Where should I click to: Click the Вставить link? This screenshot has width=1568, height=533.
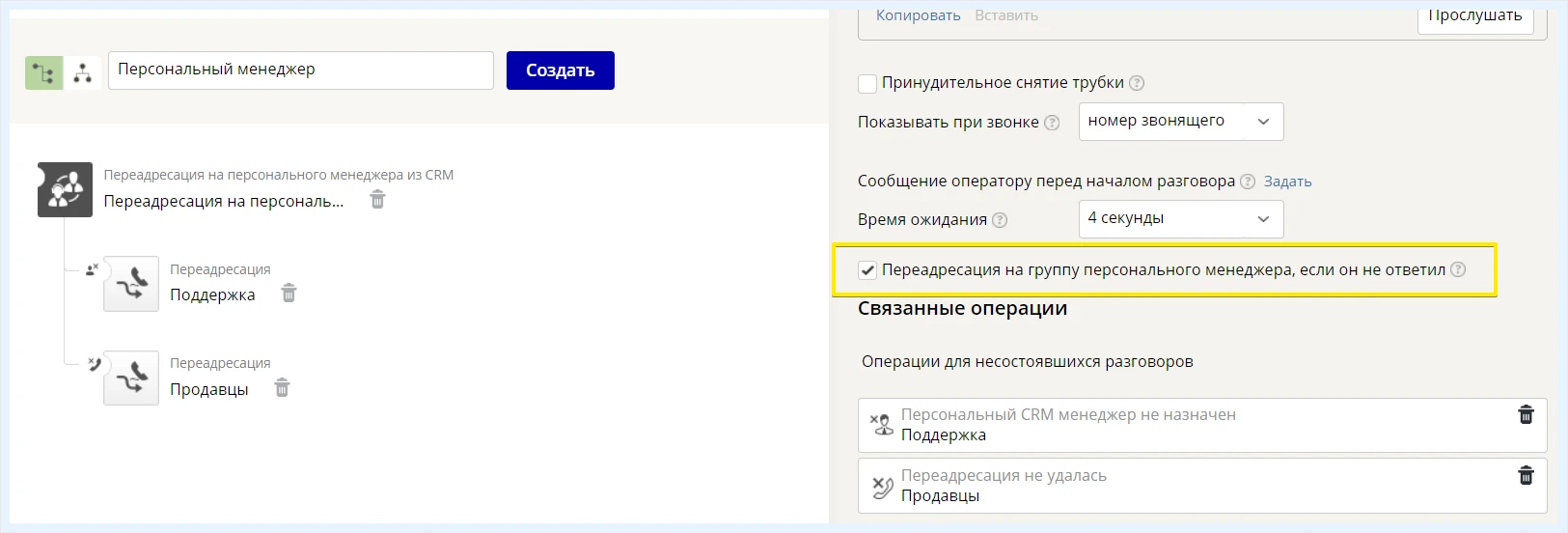point(1006,15)
